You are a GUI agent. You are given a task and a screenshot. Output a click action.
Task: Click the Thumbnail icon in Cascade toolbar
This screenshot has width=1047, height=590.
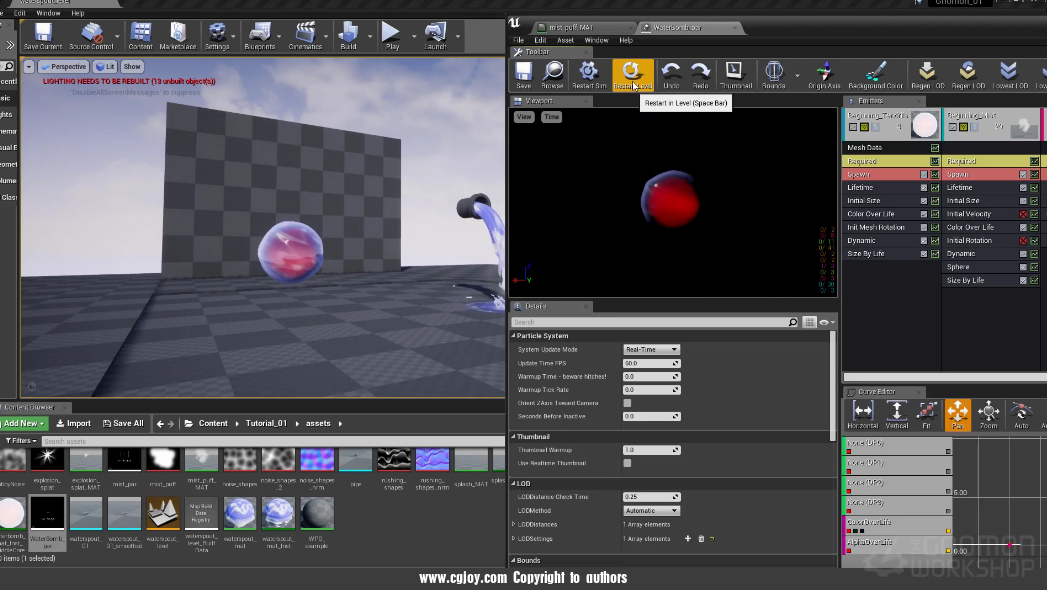point(735,73)
